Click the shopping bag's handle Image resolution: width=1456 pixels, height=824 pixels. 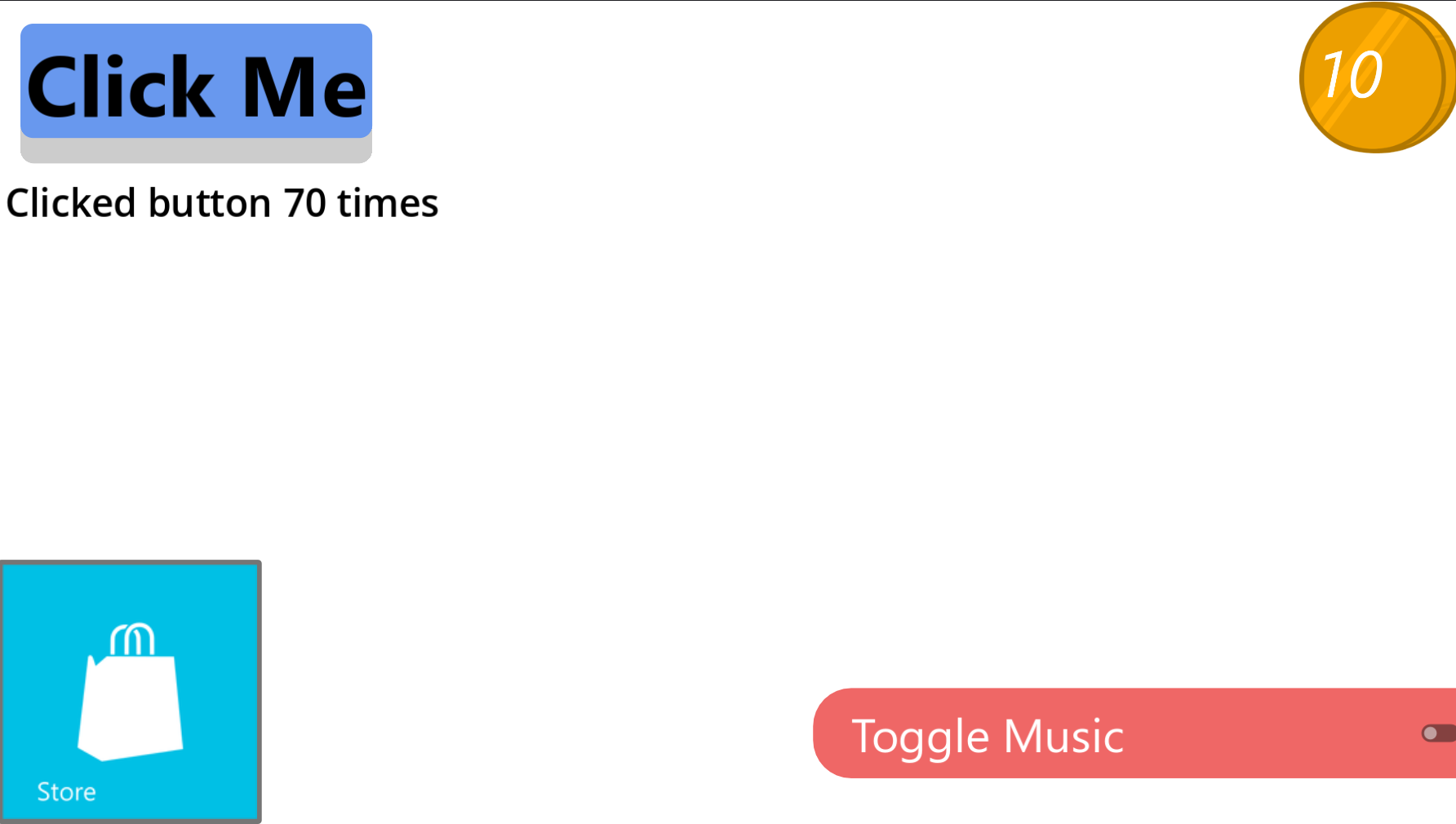tap(132, 638)
